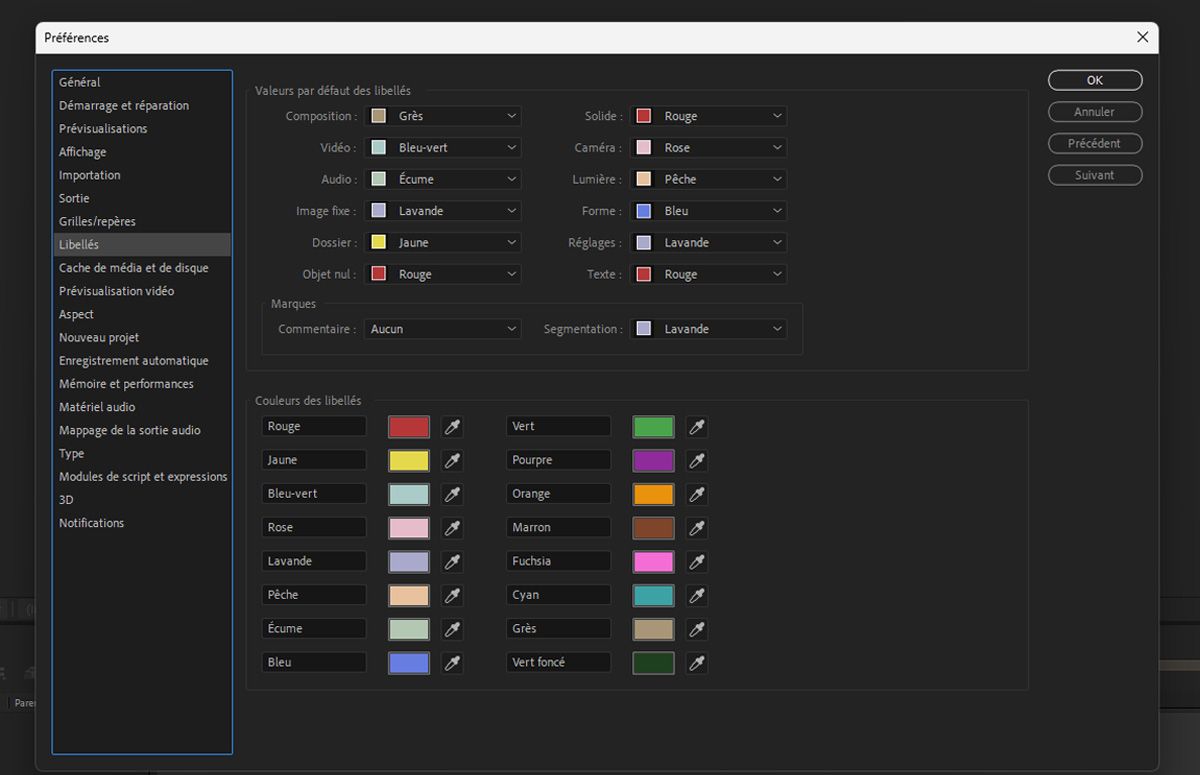Viewport: 1200px width, 775px height.
Task: Click the Pourpre color swatch
Action: pyautogui.click(x=654, y=461)
